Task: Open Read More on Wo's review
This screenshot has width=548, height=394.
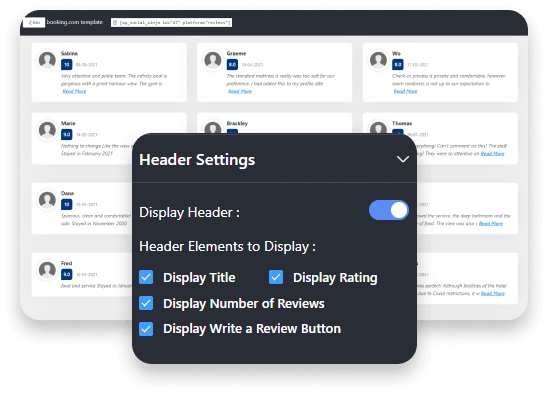Action: pos(405,91)
